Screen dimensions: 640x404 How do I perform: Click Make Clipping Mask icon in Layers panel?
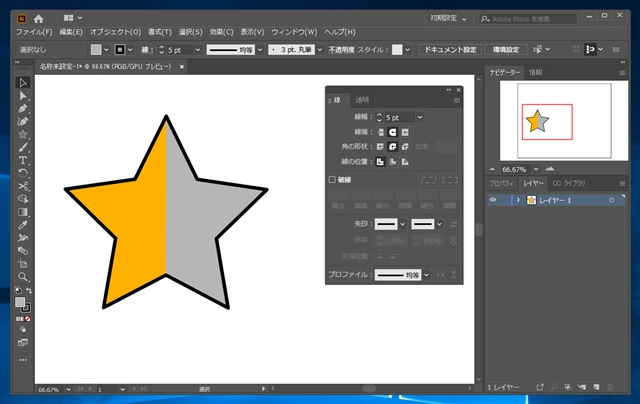567,387
